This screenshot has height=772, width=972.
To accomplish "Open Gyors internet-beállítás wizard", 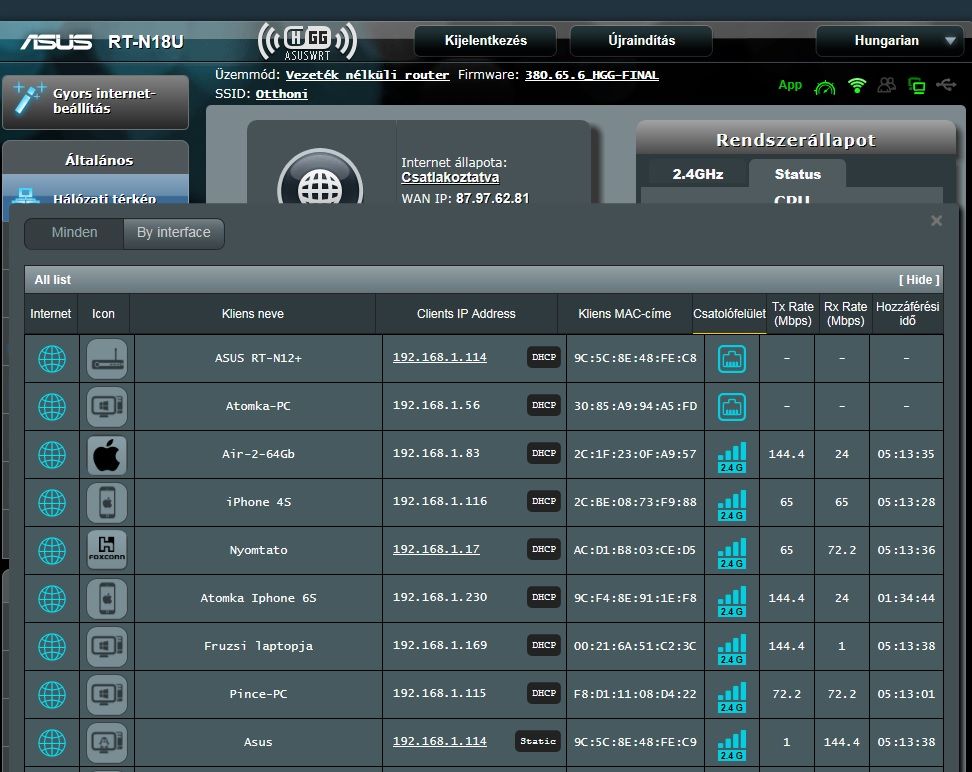I will point(95,102).
